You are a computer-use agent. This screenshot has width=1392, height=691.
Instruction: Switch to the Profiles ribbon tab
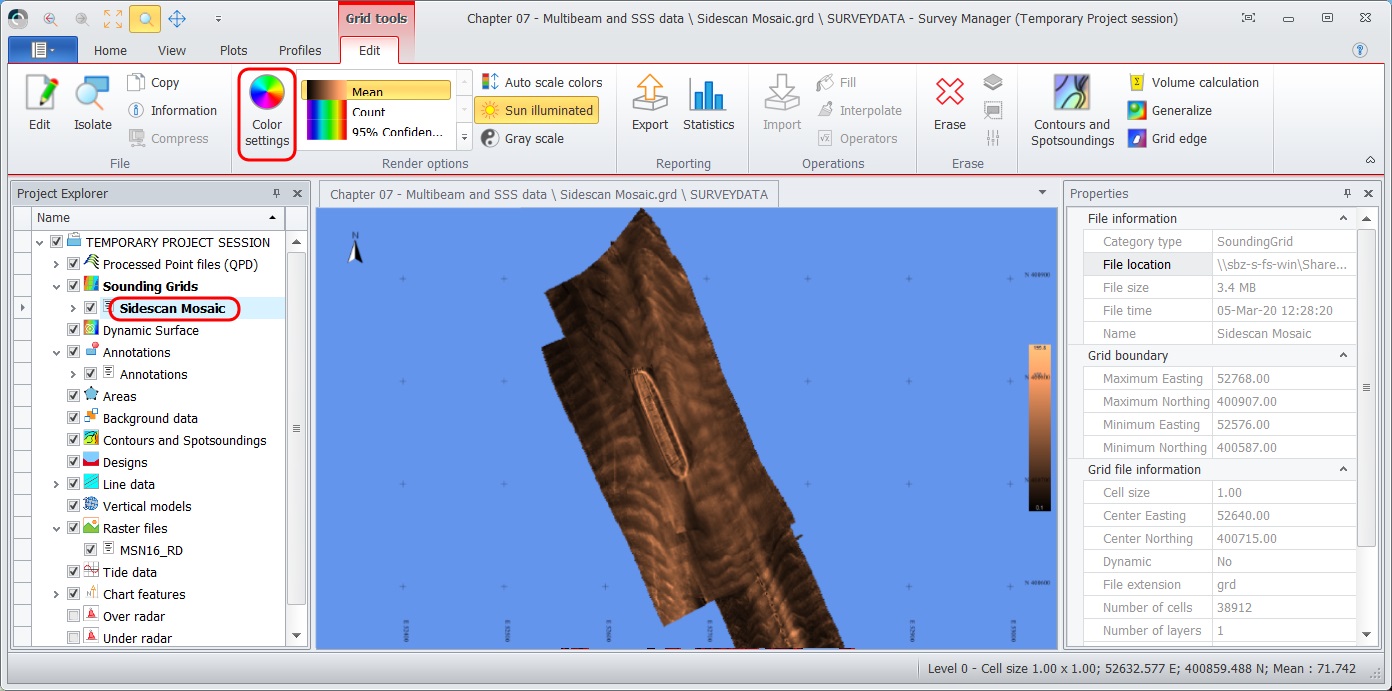point(300,50)
